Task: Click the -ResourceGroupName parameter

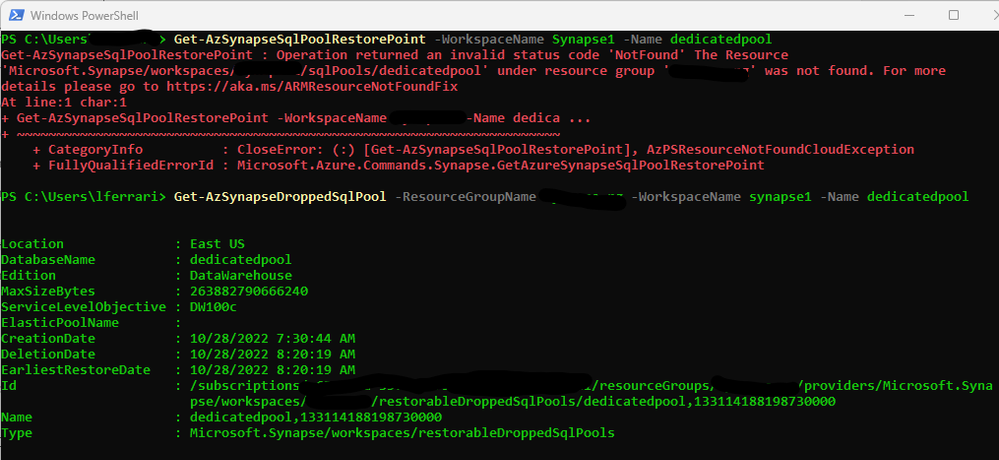Action: (465, 197)
